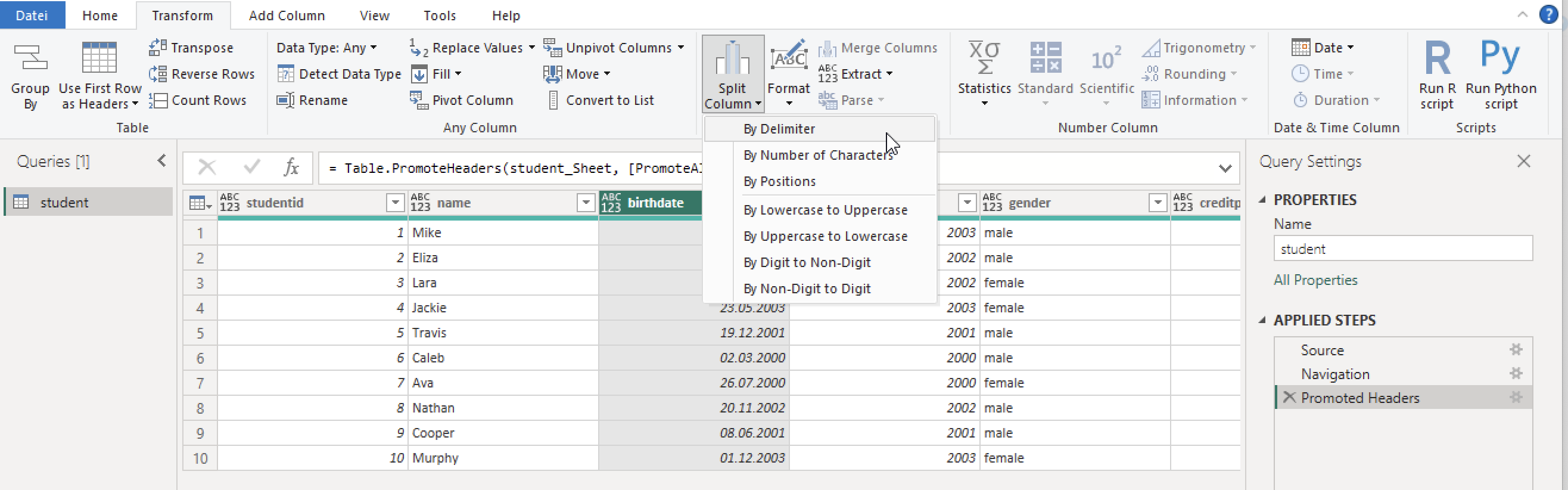
Task: Switch to the View tab
Action: click(x=374, y=15)
